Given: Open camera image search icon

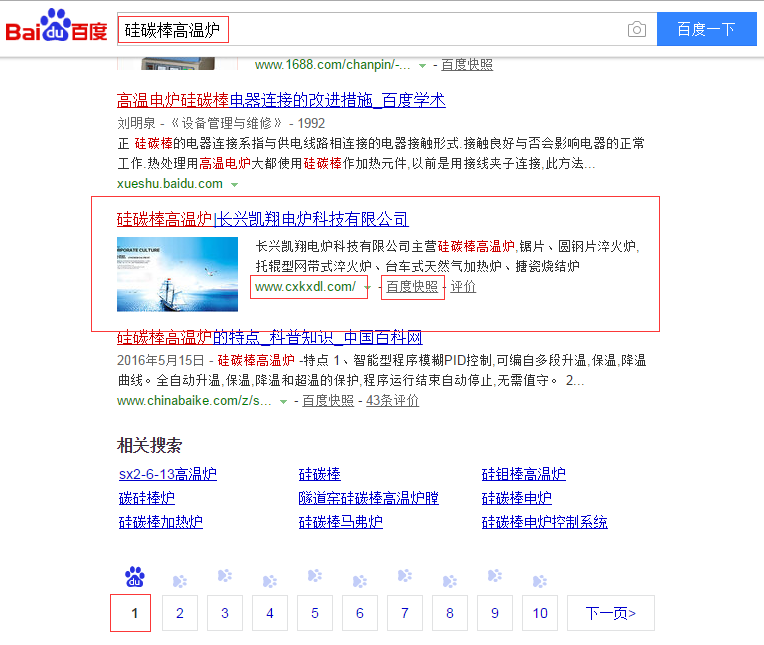Looking at the screenshot, I should (637, 29).
